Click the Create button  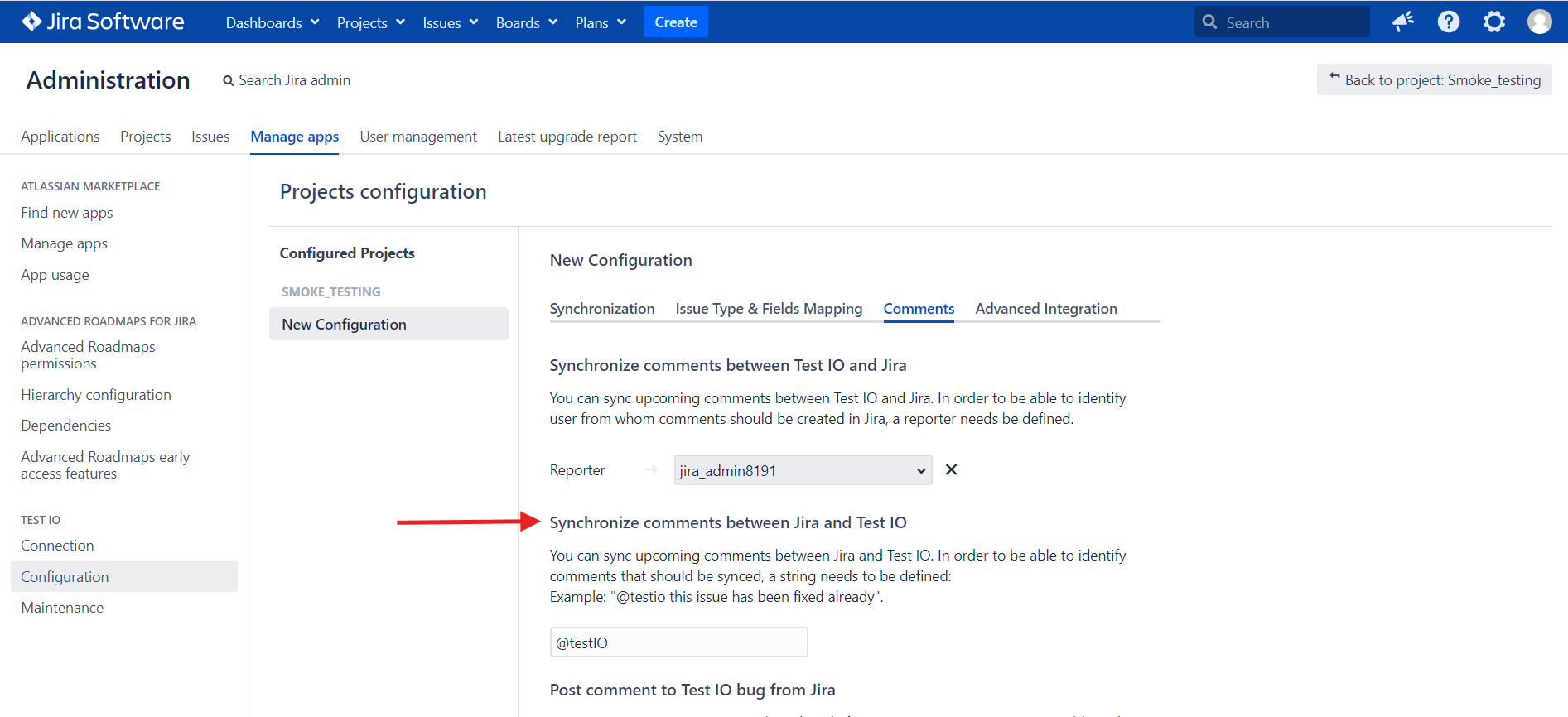pyautogui.click(x=676, y=22)
